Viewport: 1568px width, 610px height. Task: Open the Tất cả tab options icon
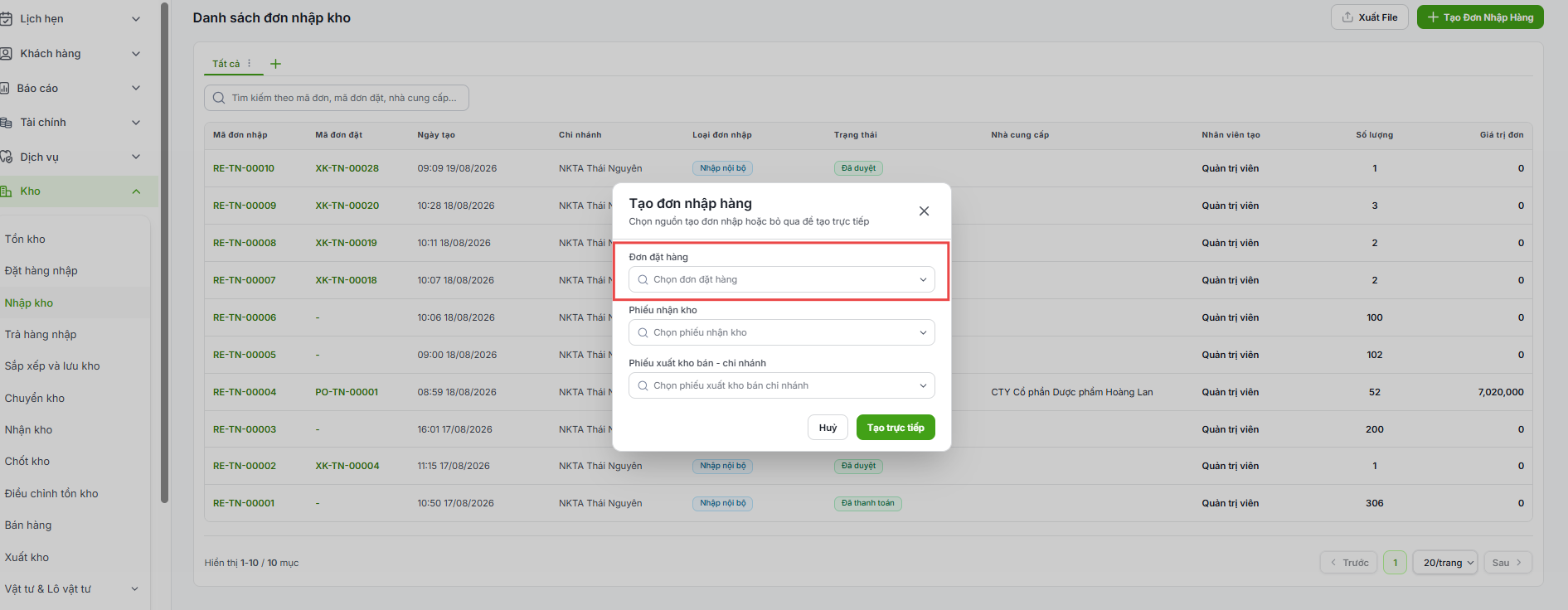[250, 64]
